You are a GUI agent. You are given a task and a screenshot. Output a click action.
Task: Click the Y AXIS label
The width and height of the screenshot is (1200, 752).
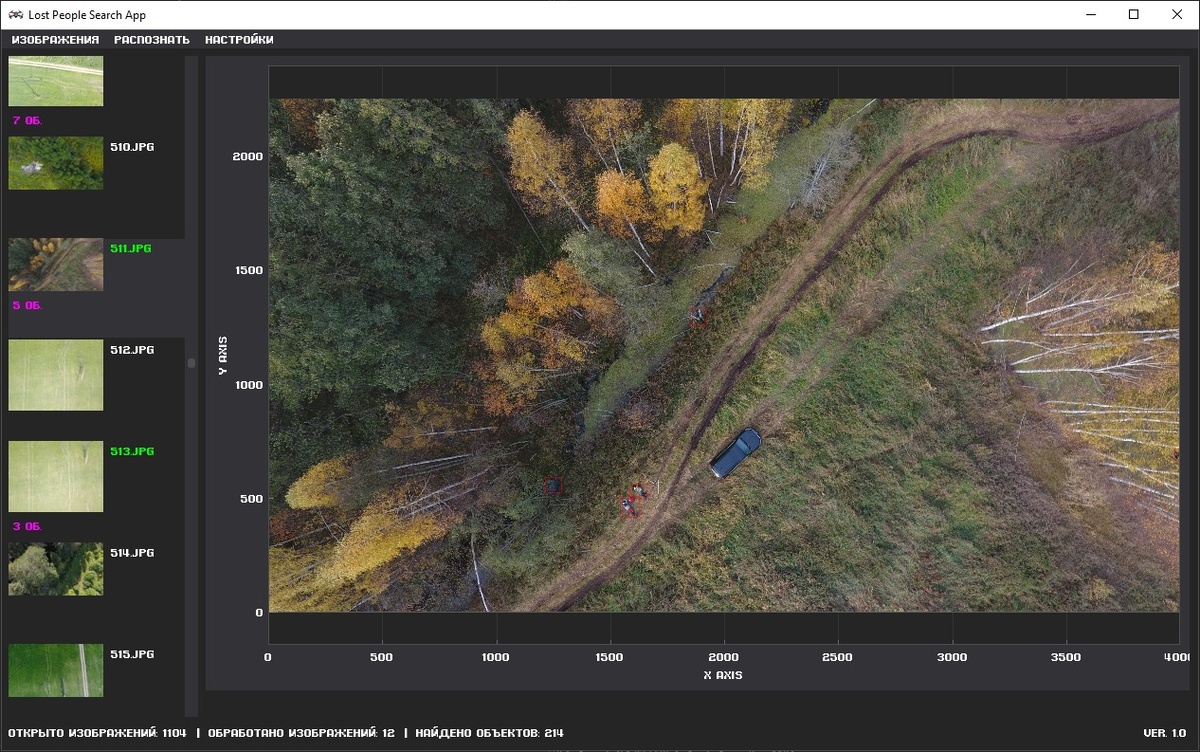click(223, 355)
